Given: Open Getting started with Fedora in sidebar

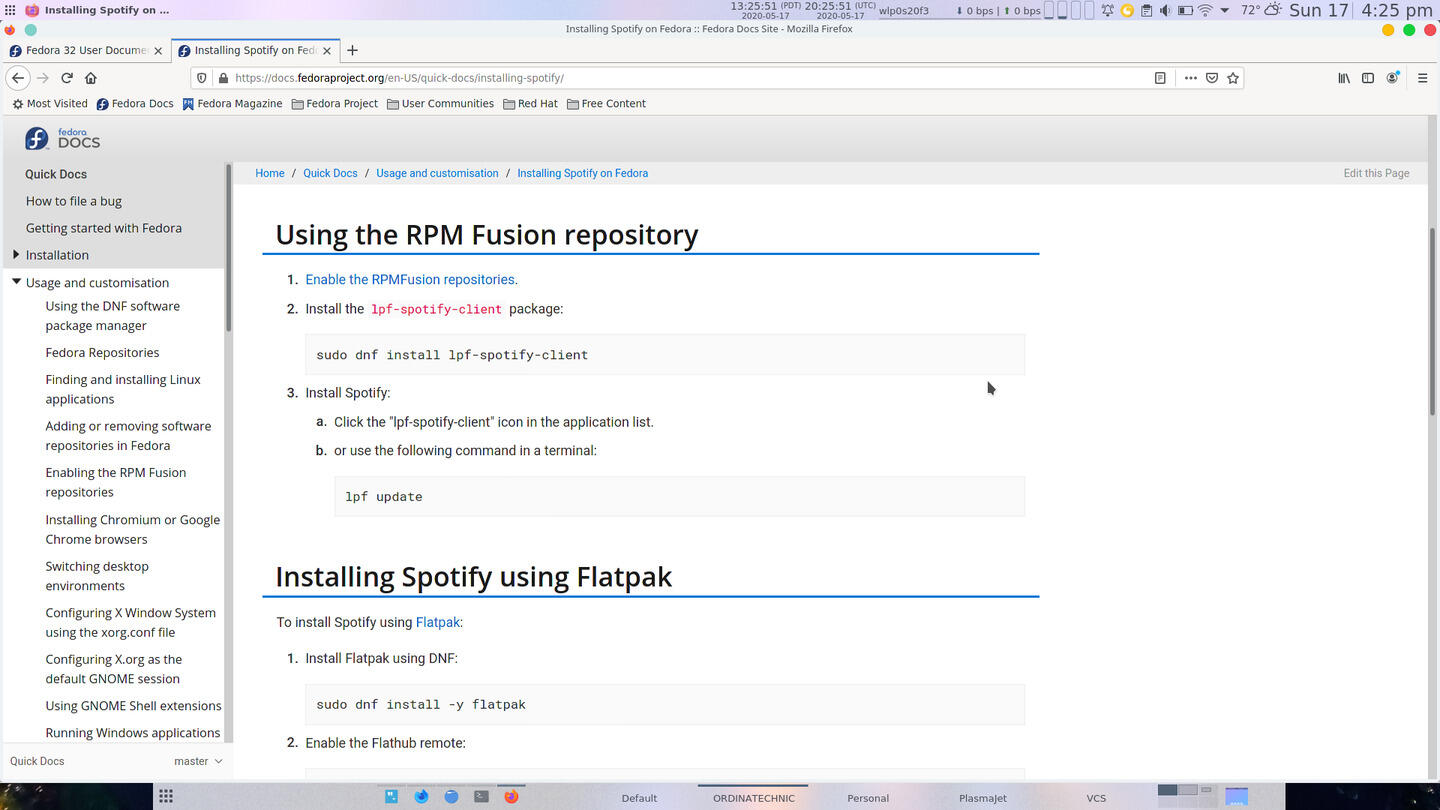Looking at the screenshot, I should pos(104,228).
